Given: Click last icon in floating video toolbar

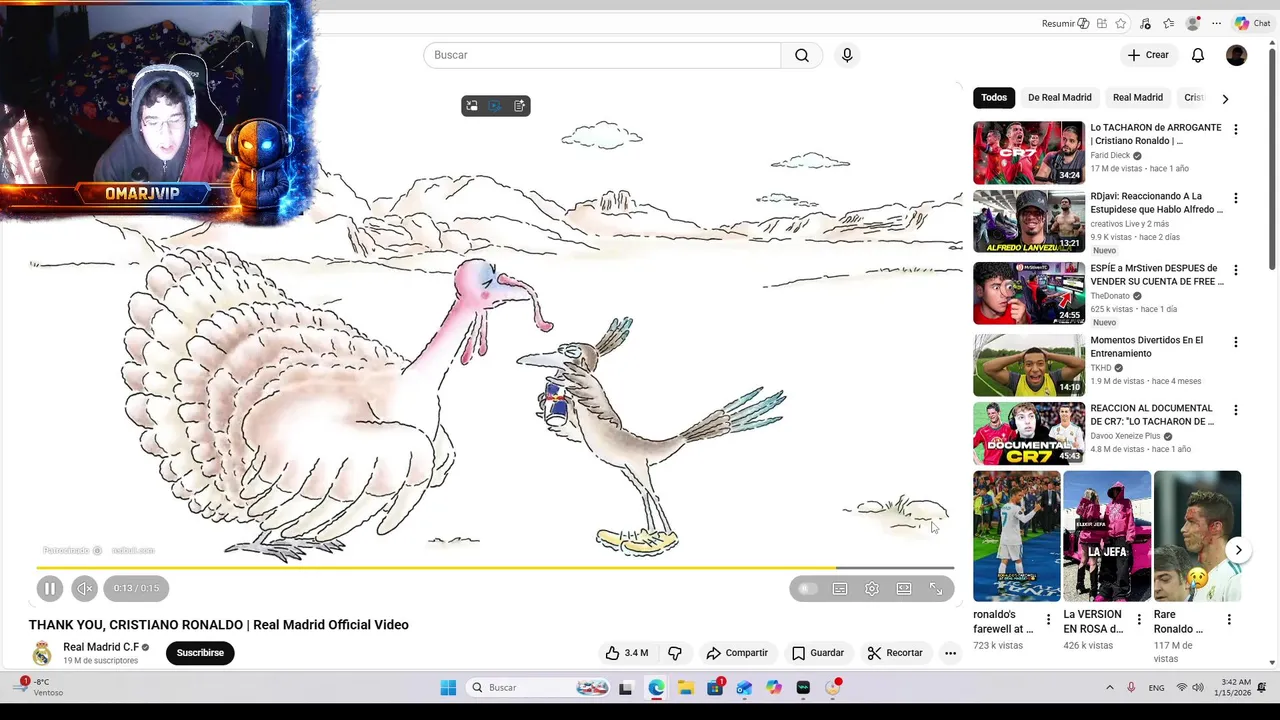Looking at the screenshot, I should click(x=519, y=106).
